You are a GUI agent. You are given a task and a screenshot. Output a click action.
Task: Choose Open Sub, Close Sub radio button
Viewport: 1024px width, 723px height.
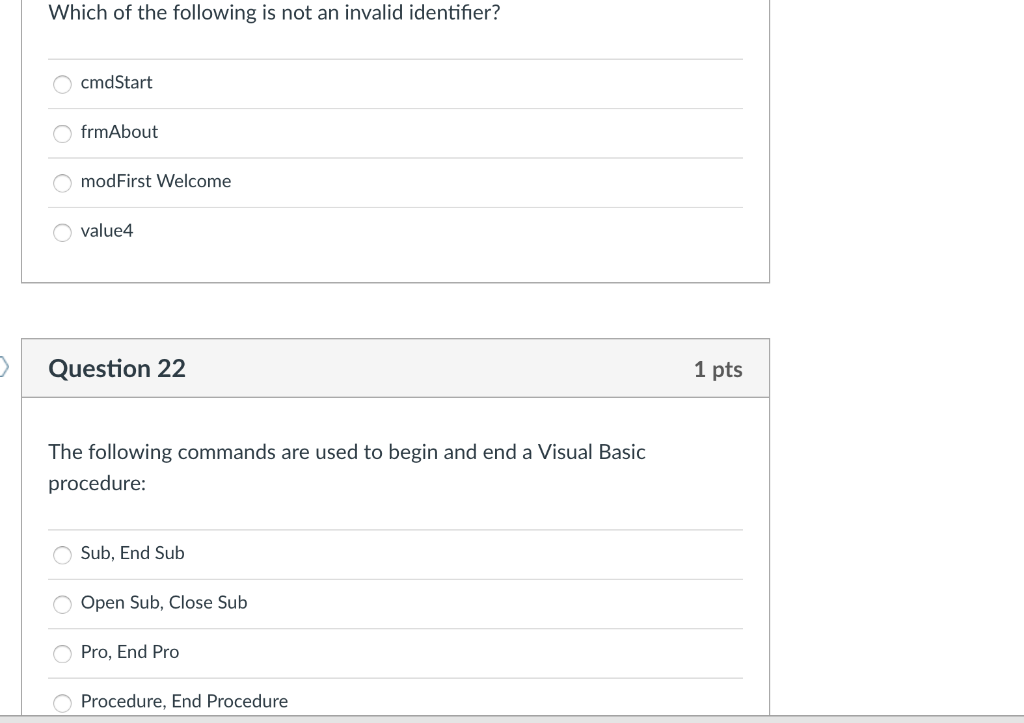pos(62,604)
